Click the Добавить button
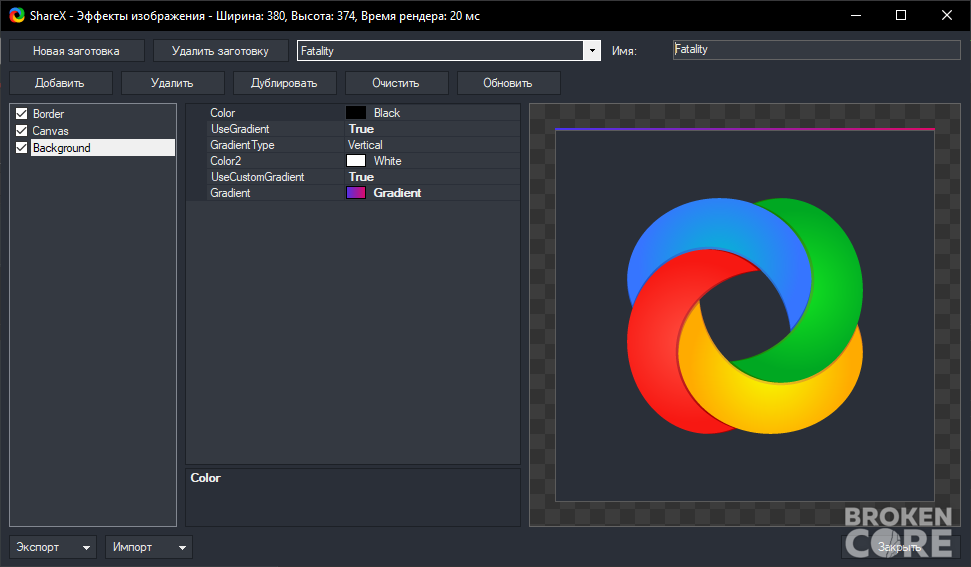971x567 pixels. tap(61, 83)
